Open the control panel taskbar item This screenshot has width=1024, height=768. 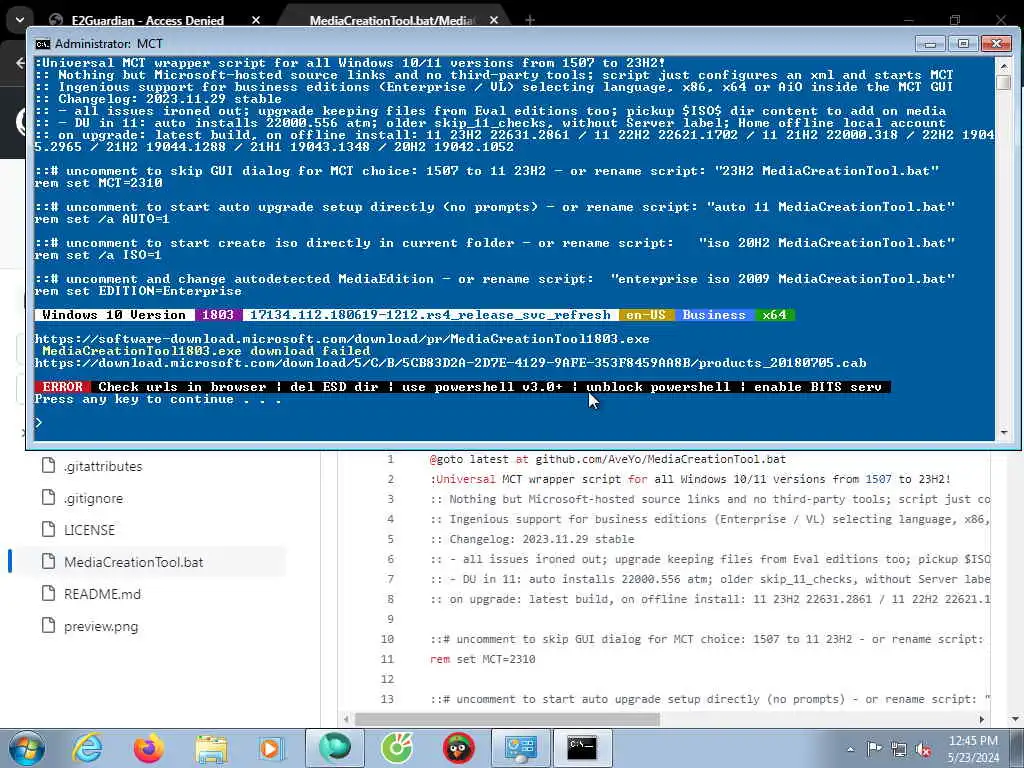coord(520,748)
